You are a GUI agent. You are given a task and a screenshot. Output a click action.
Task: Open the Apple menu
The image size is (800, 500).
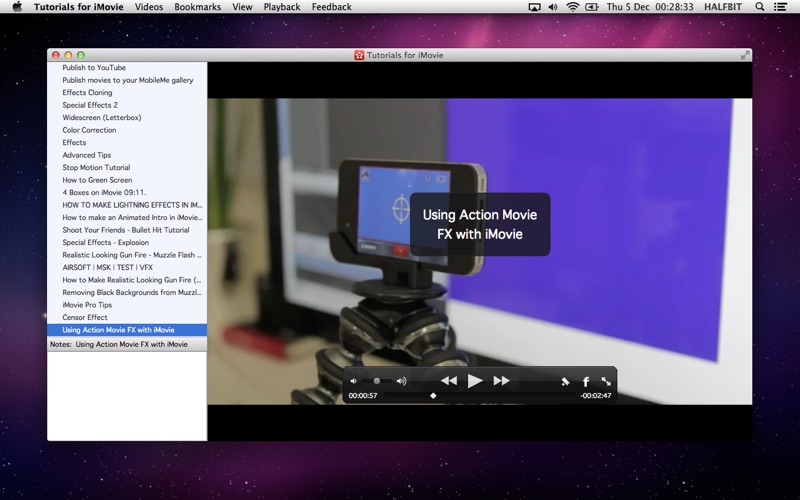pyautogui.click(x=17, y=7)
